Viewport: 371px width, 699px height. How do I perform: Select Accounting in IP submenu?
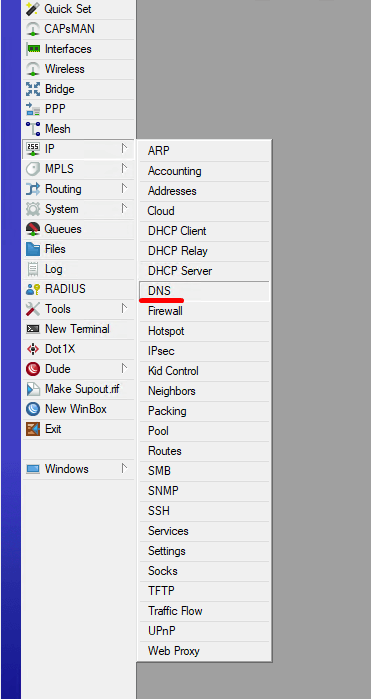tap(205, 171)
